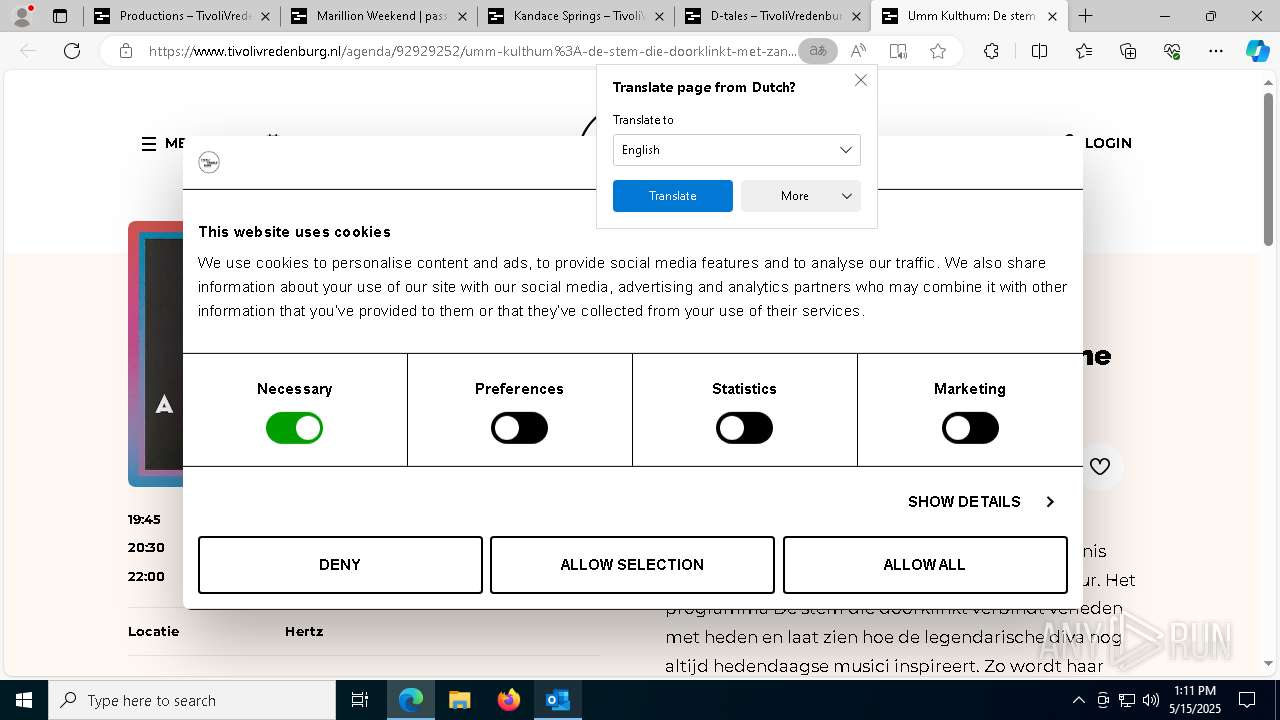Add this page to favorites star

(x=938, y=51)
